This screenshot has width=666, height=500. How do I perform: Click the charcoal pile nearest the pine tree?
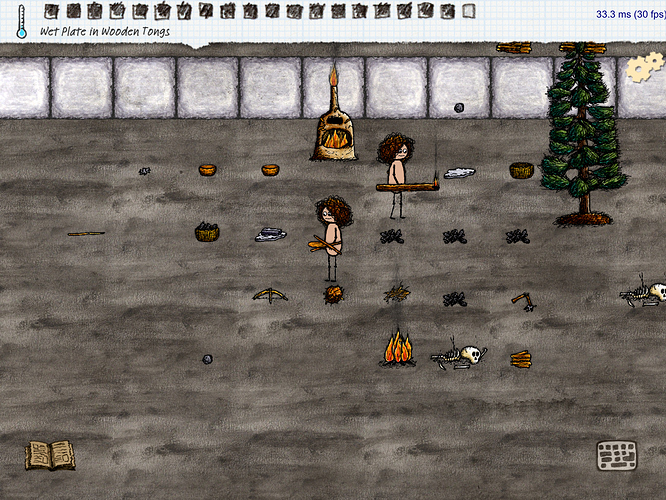[518, 237]
